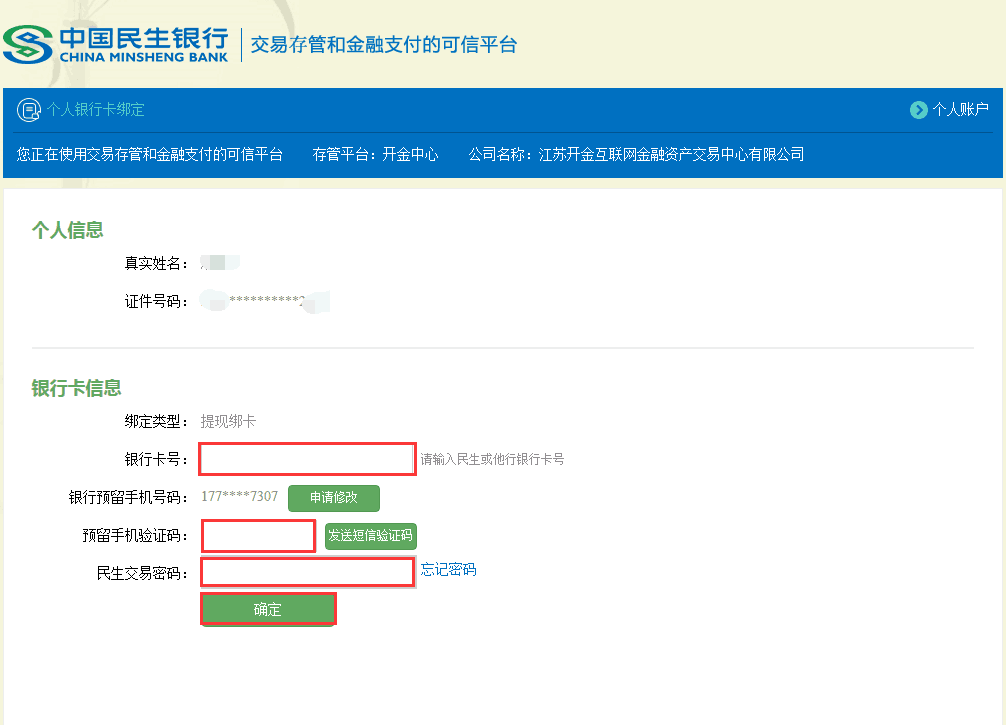Click the hint text 请输入民生或他行银行卡号
Image resolution: width=1006 pixels, height=725 pixels.
[x=492, y=459]
